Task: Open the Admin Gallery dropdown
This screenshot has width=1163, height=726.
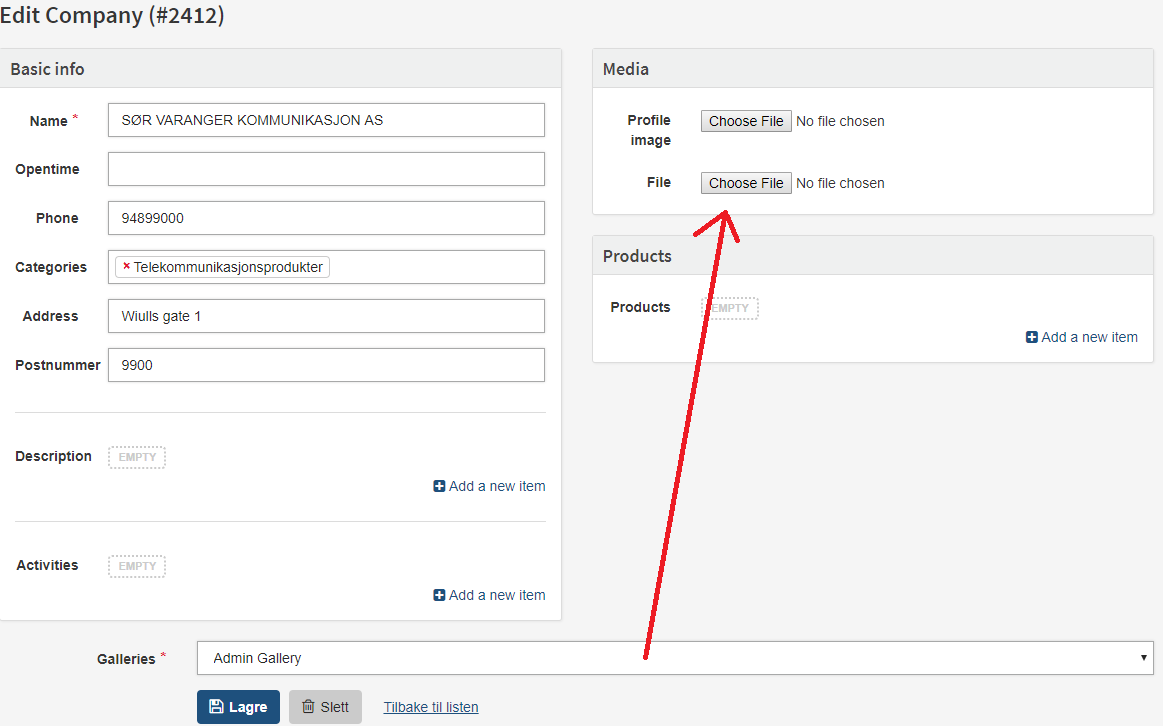Action: click(670, 658)
